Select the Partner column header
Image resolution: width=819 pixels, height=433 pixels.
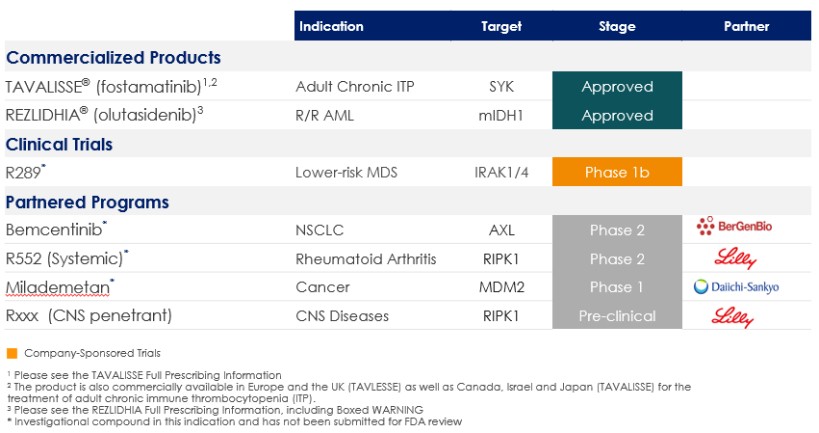pyautogui.click(x=746, y=26)
